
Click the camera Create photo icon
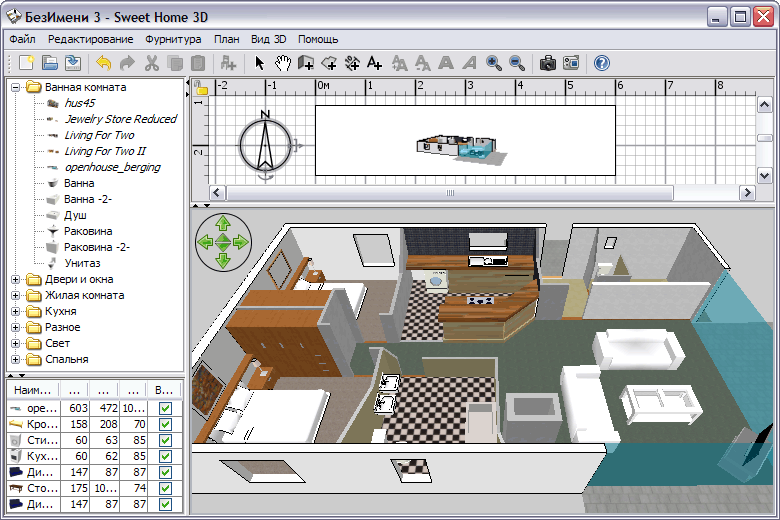(548, 63)
